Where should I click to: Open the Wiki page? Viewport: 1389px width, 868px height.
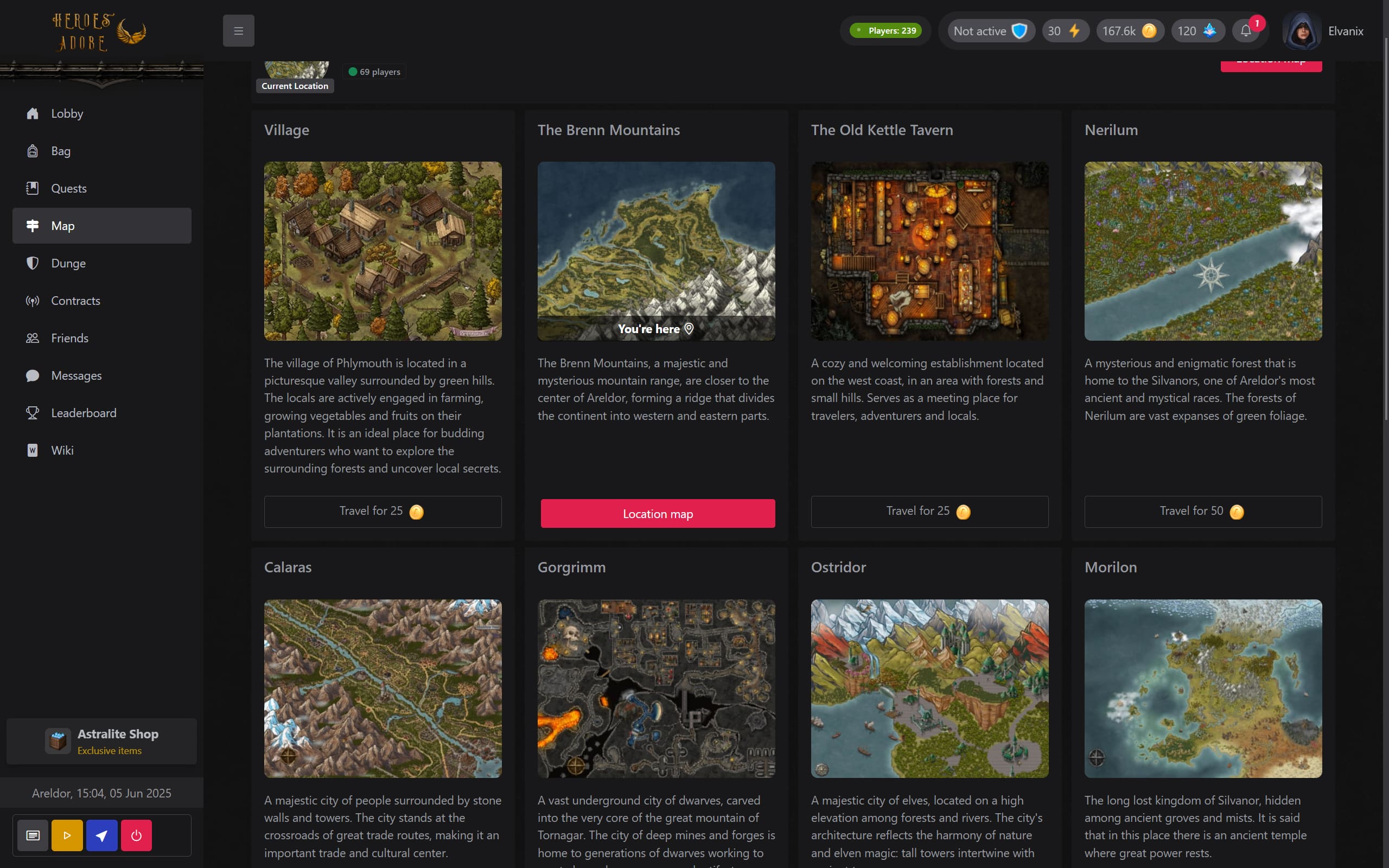[101, 450]
